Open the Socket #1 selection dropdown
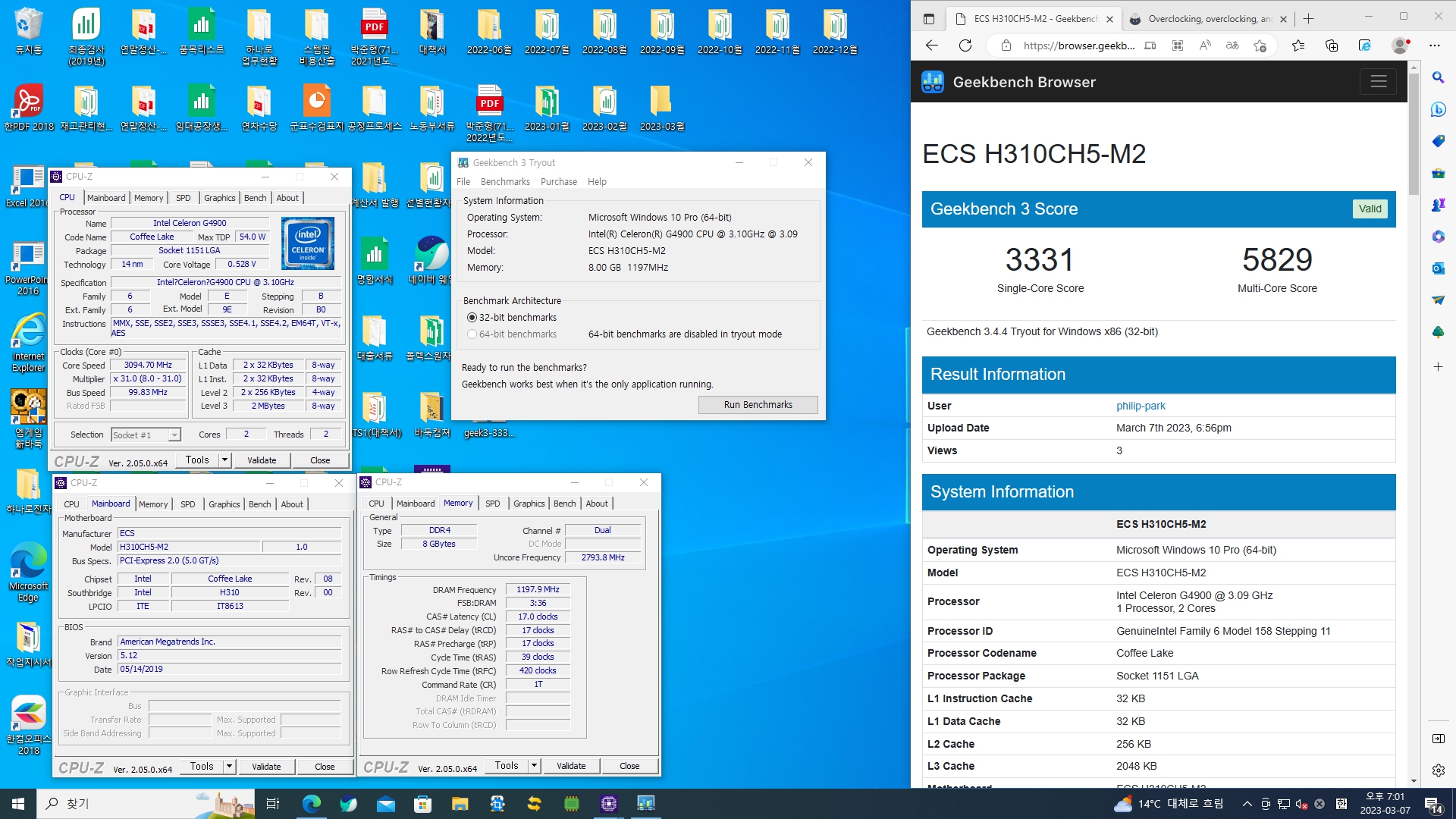The width and height of the screenshot is (1456, 819). [x=146, y=435]
